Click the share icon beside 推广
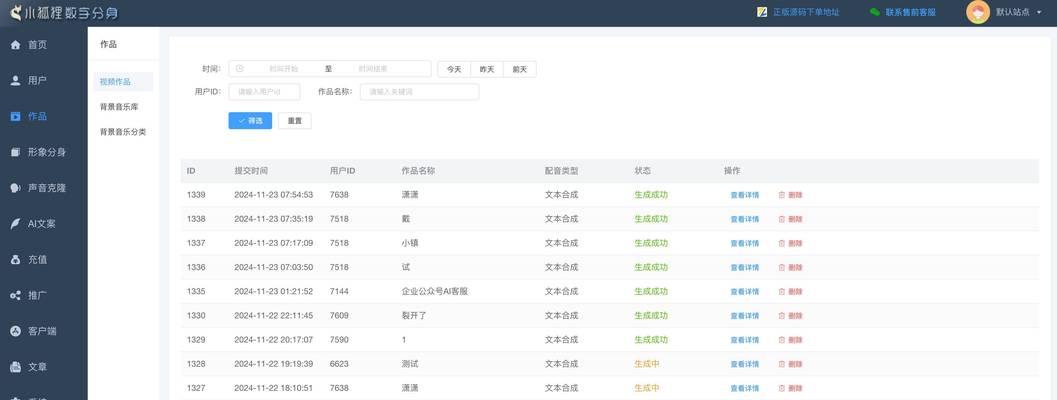Screen dimensions: 1057x400 coord(16,295)
